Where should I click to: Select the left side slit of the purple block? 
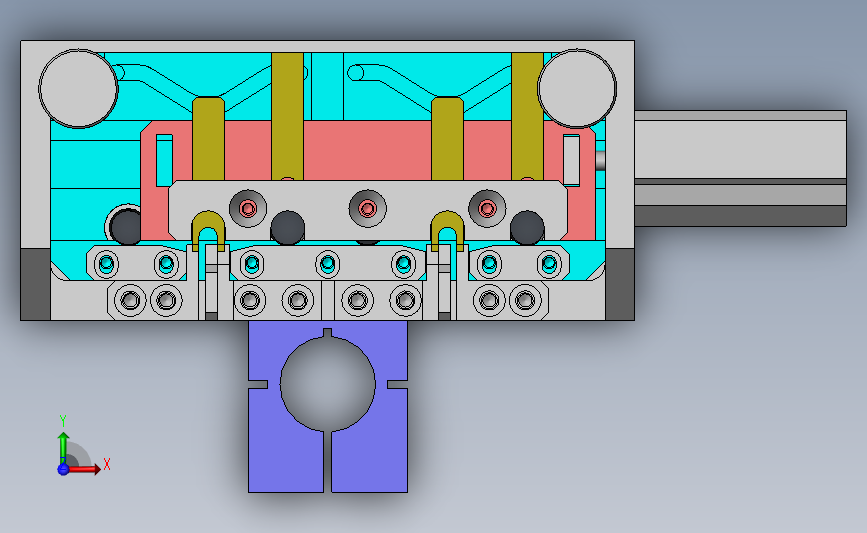point(258,384)
